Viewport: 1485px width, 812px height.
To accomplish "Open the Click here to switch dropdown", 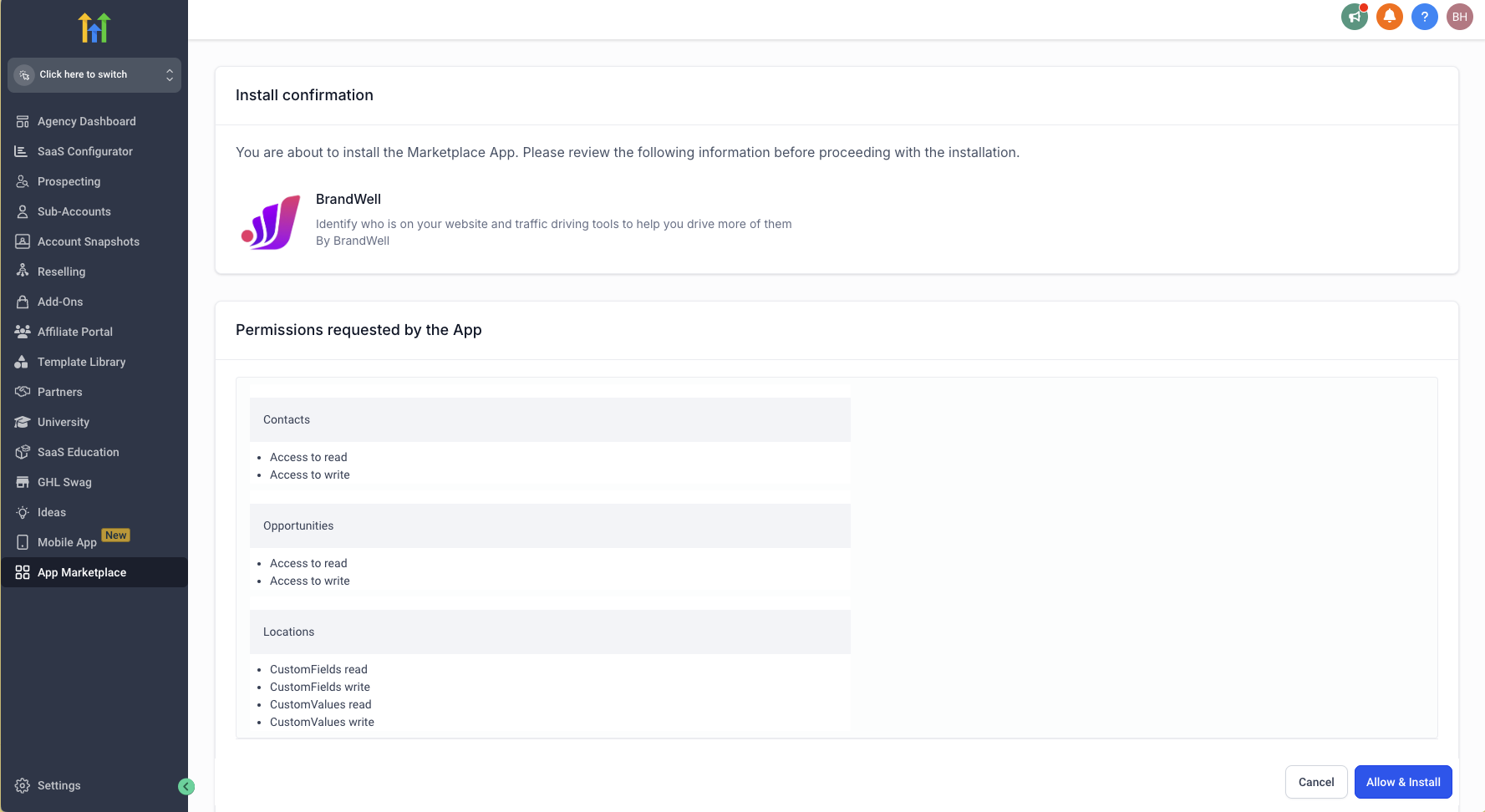I will 94,74.
